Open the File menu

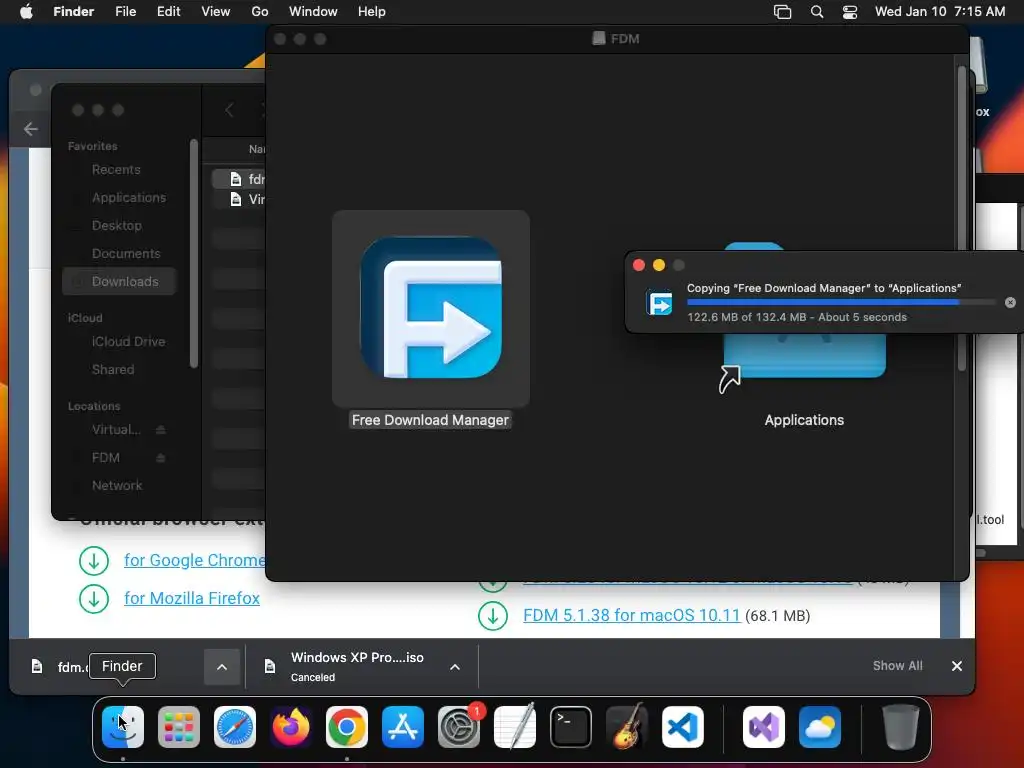[x=125, y=12]
